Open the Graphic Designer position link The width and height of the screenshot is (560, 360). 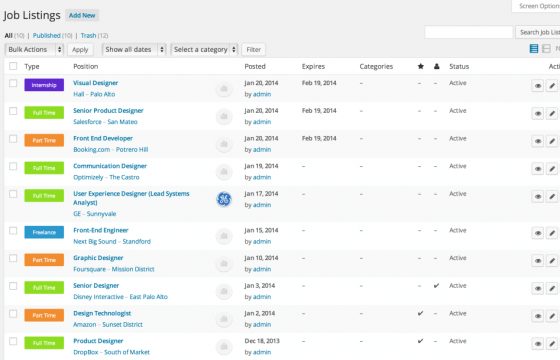tap(98, 258)
